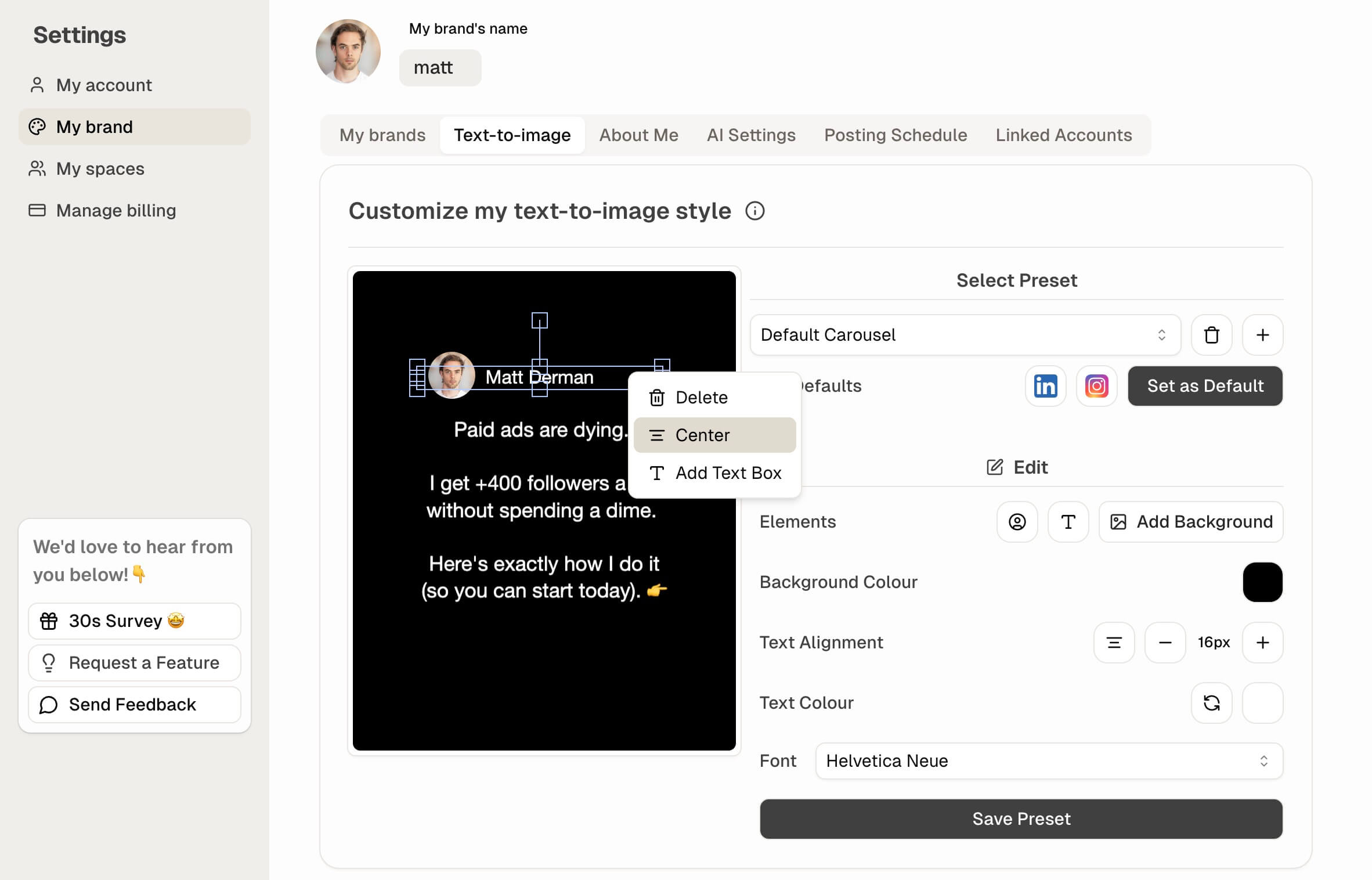Click the info icon beside text-to-image style heading
This screenshot has width=1372, height=880.
754,211
